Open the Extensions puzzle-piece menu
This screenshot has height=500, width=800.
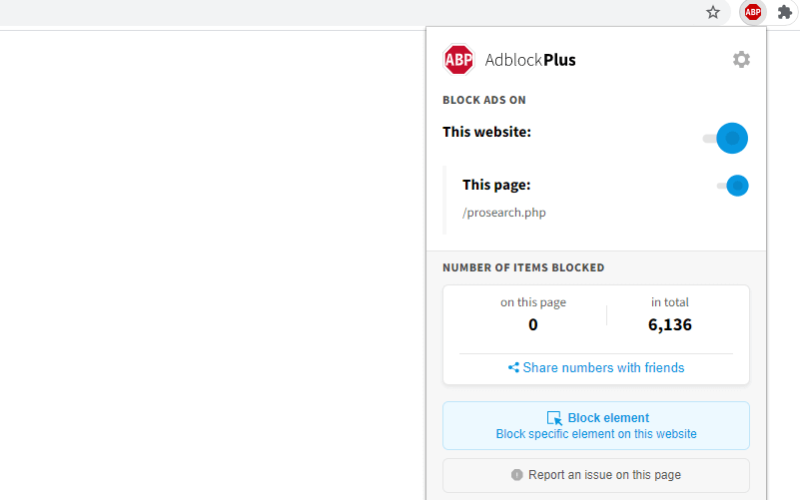(x=784, y=12)
